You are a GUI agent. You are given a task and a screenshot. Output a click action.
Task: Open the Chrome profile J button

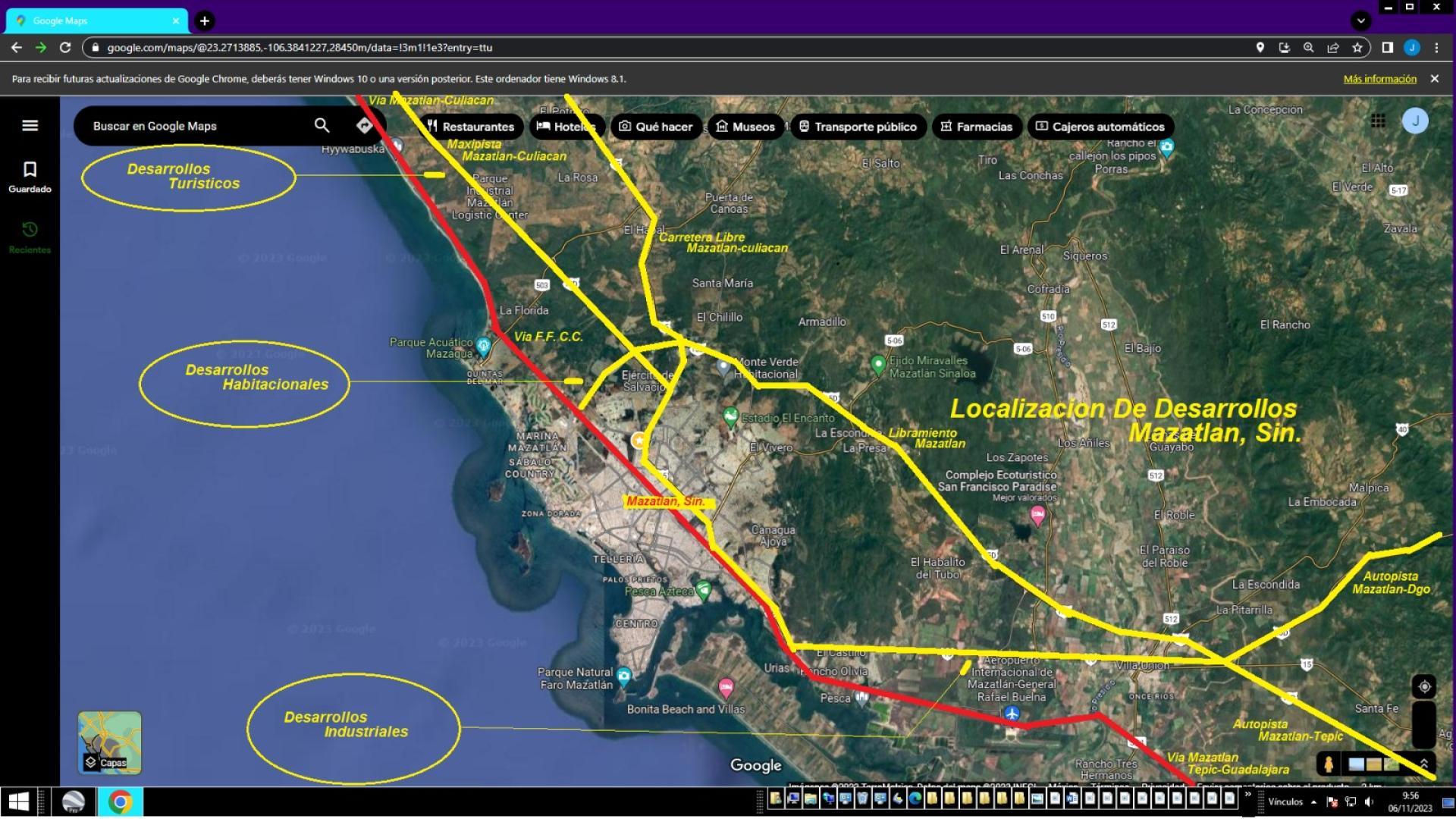point(1411,47)
